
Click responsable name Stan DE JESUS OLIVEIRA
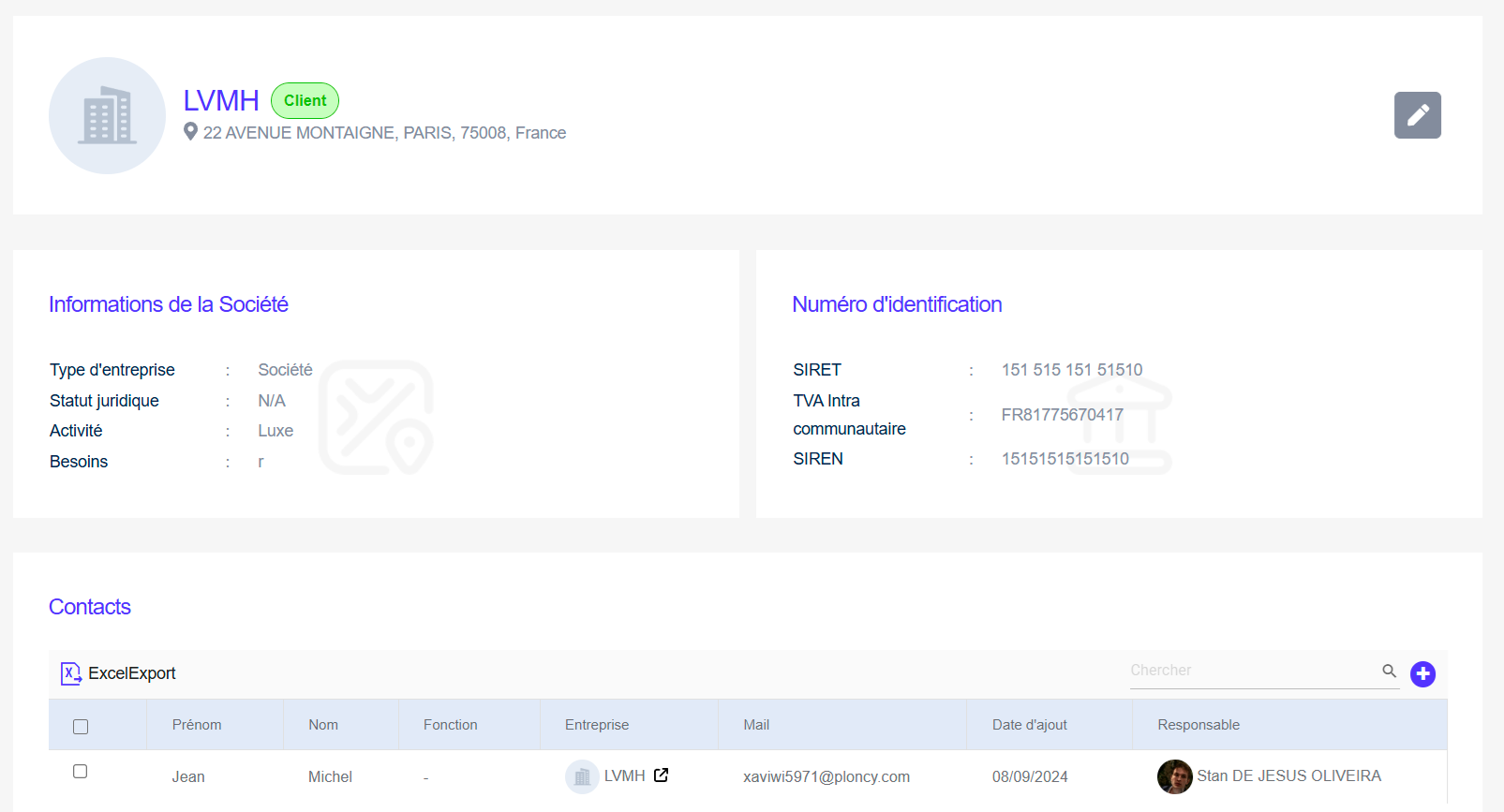(1288, 775)
